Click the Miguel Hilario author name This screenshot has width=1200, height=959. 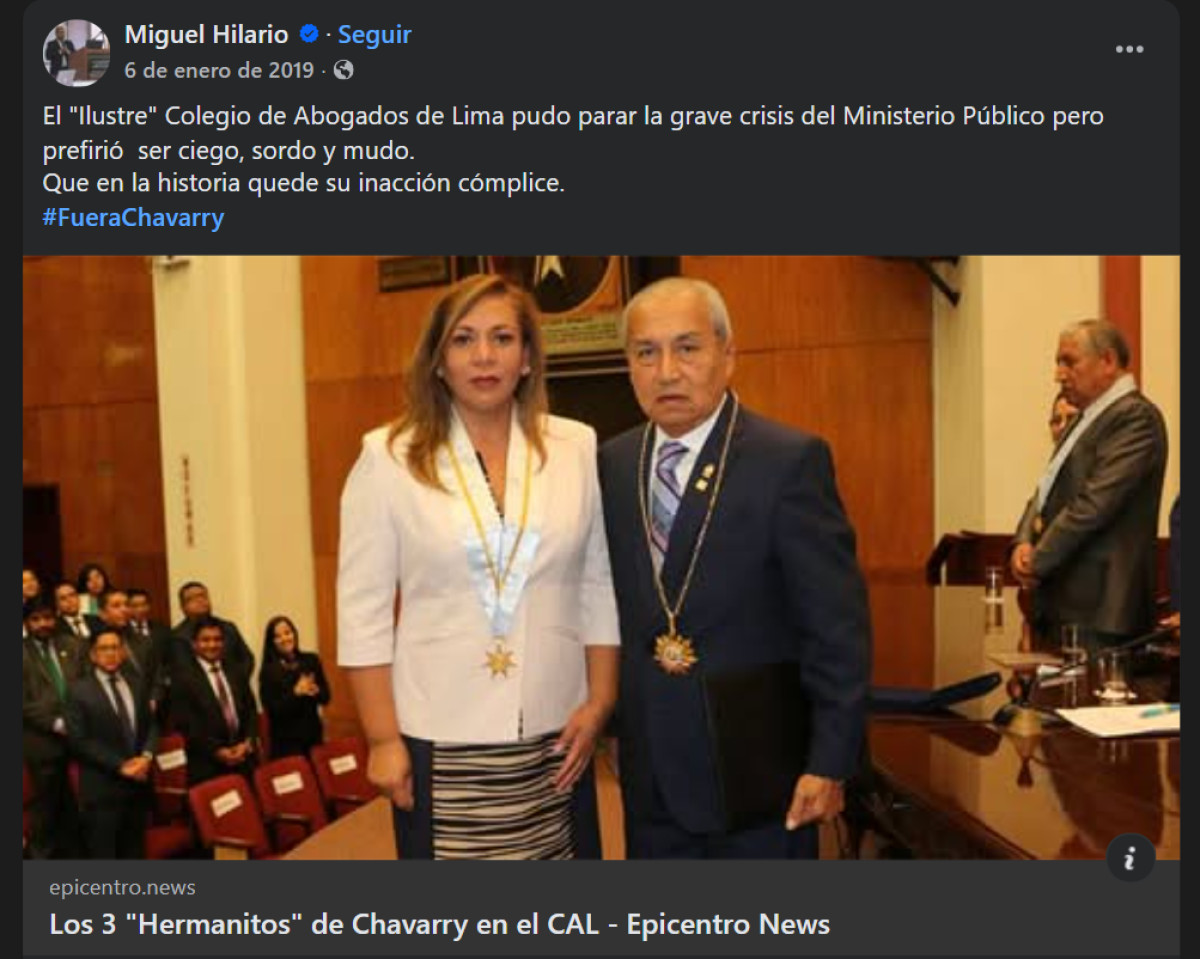tap(206, 34)
